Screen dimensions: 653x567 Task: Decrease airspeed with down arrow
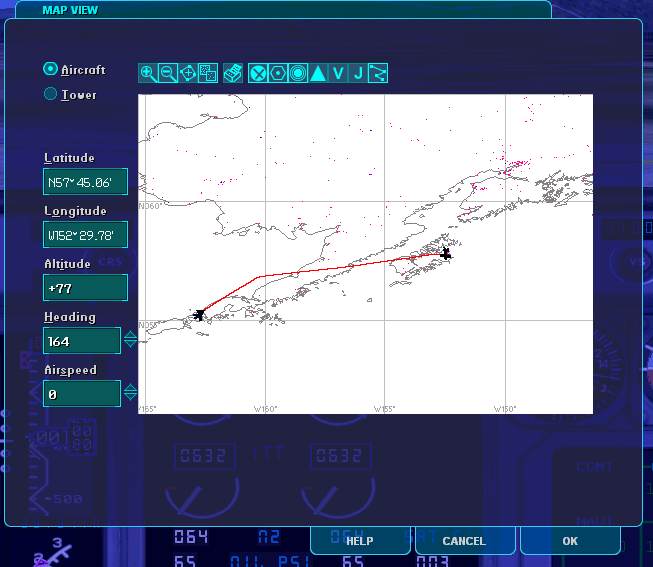(x=130, y=397)
